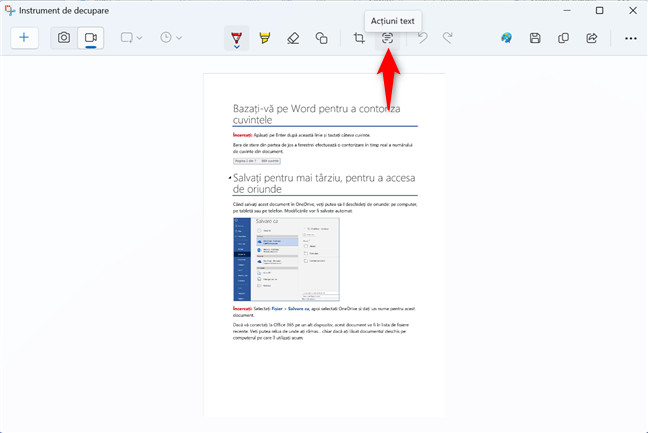Open the three-dots See more menu
This screenshot has height=433, width=648.
(x=630, y=38)
